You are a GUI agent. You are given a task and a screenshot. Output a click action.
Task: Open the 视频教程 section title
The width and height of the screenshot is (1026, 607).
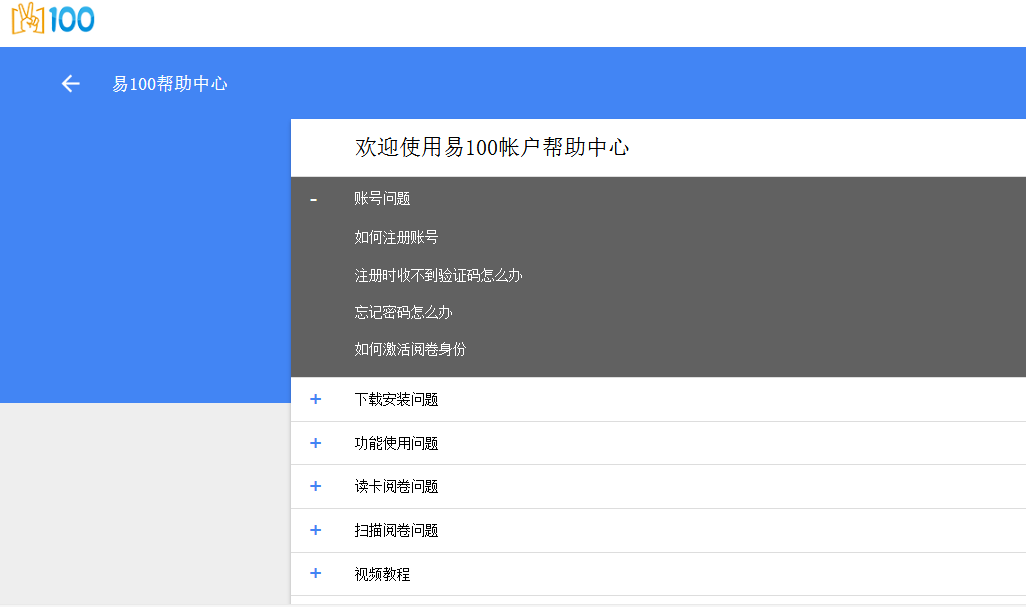[382, 575]
